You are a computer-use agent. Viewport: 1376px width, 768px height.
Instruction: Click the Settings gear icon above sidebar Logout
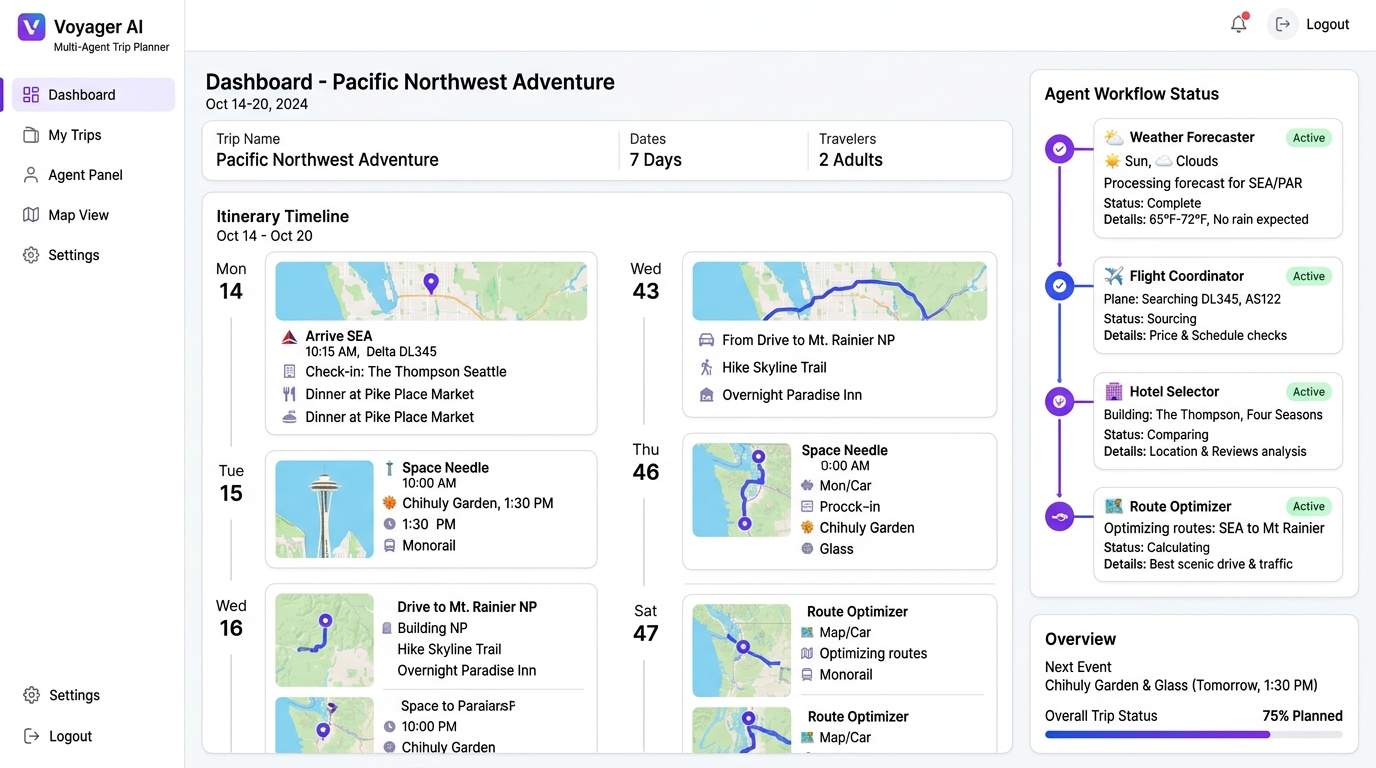click(x=31, y=695)
